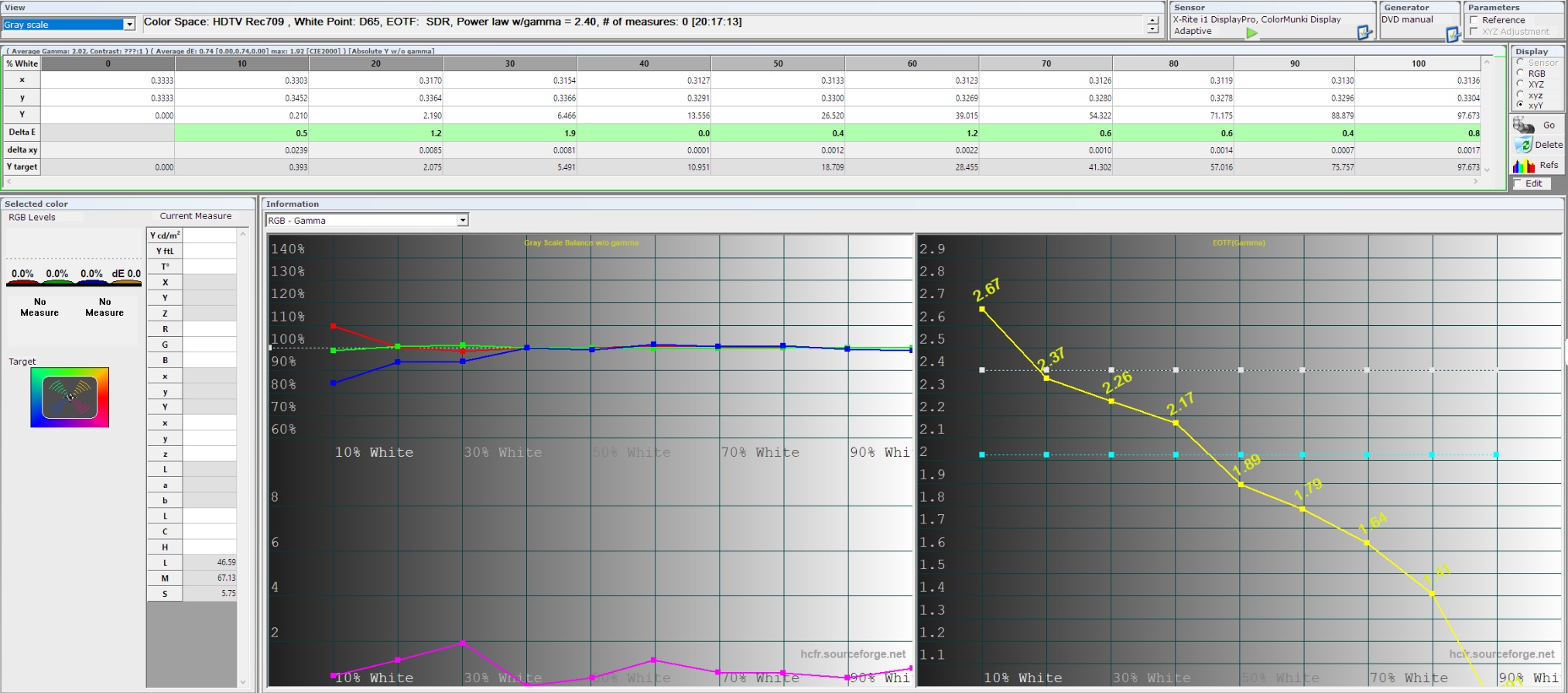Click table vertical scrollbar down arrow
The height and width of the screenshot is (693, 1568).
pyautogui.click(x=1487, y=169)
